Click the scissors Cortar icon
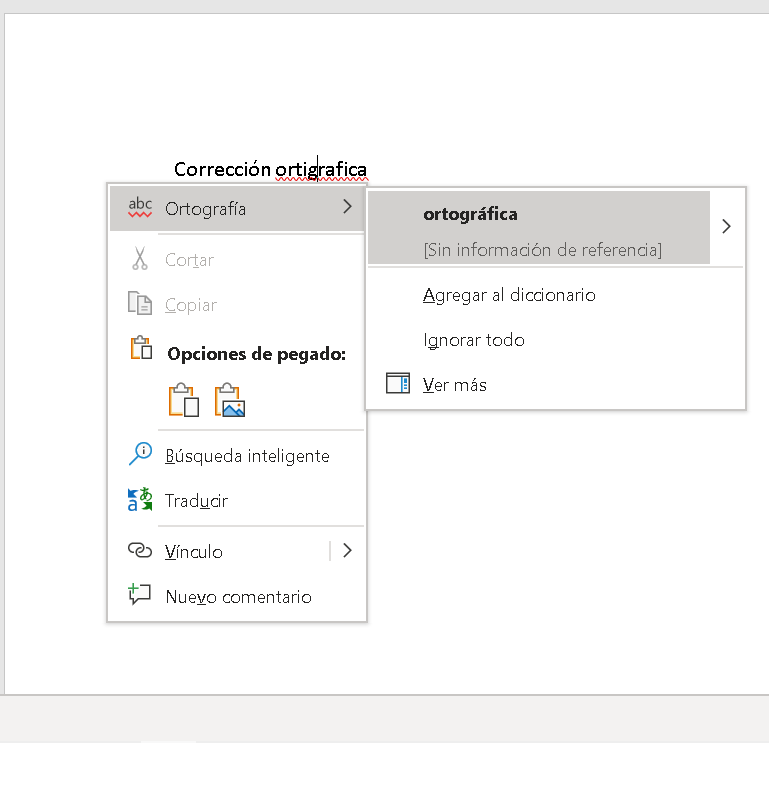 (140, 259)
